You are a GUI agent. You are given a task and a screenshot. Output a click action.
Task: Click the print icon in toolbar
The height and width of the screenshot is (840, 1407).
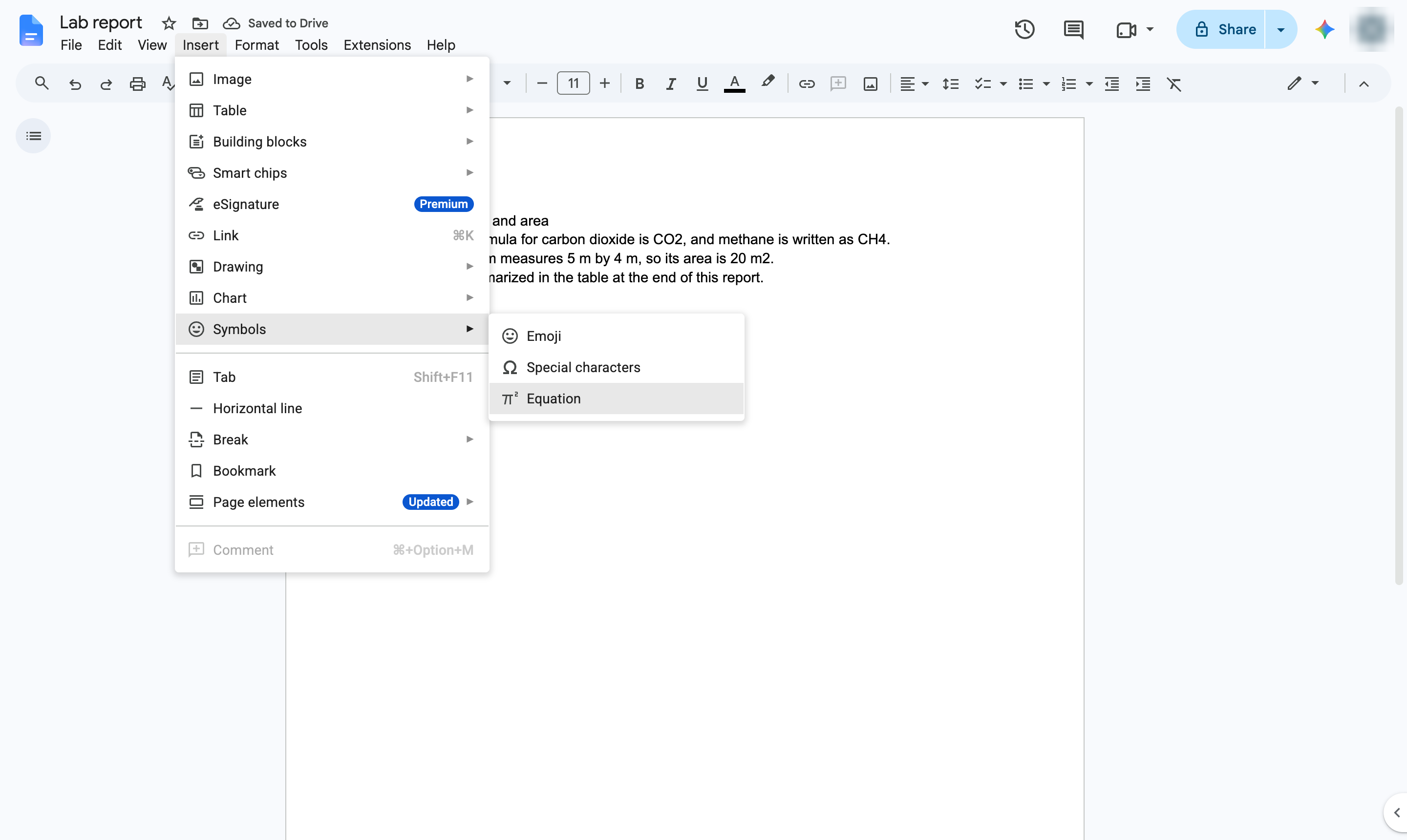click(x=138, y=84)
